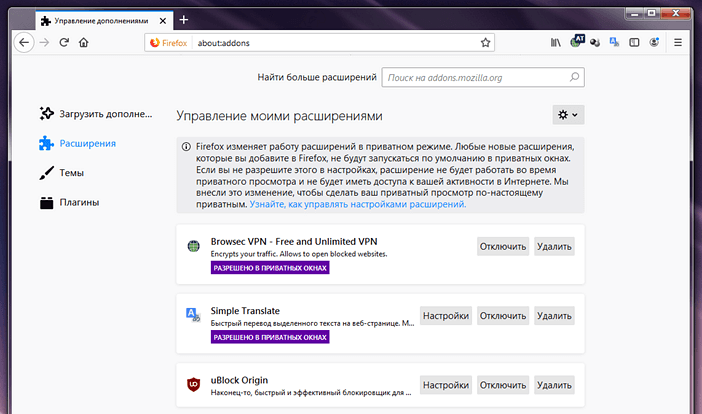
Task: Click description Encrypts your traffic. Allows to open blocked websites.
Action: [x=299, y=254]
